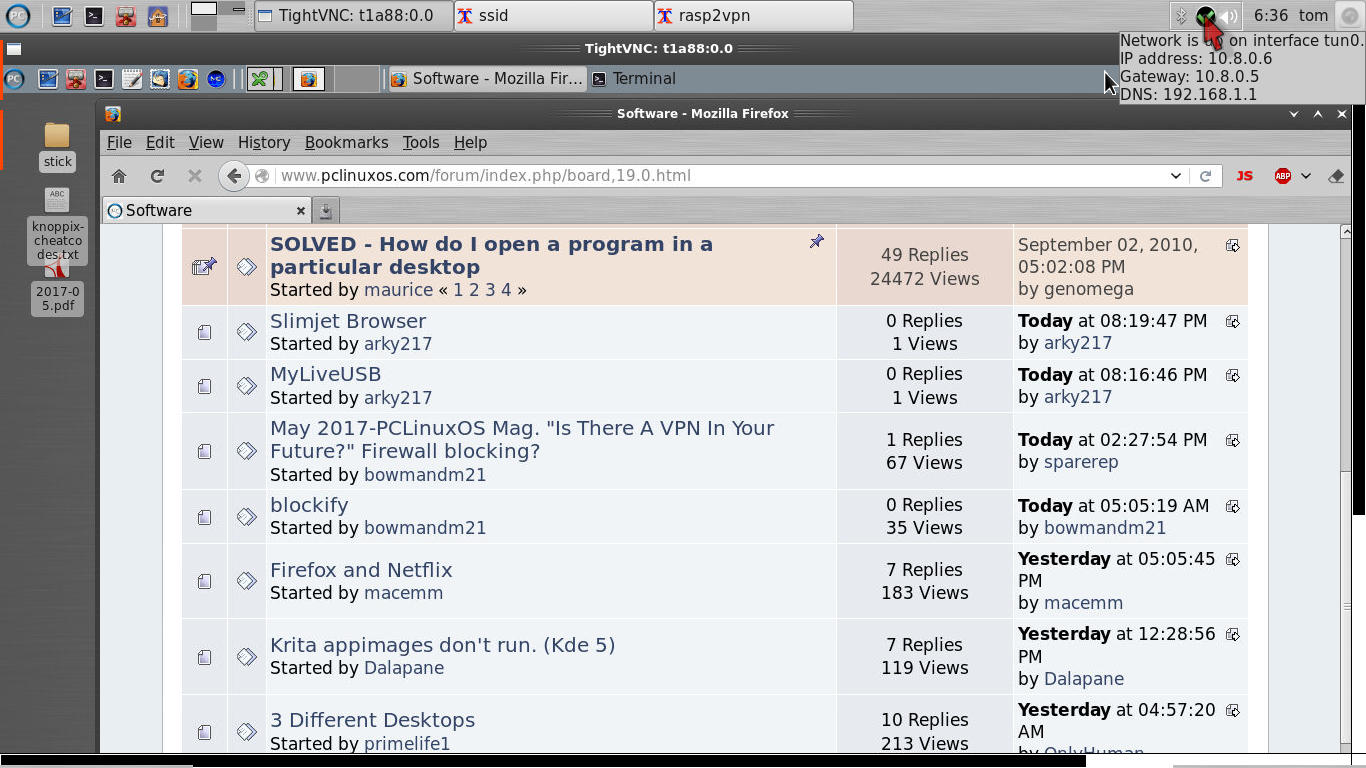Open the Adblock Plus dropdown arrow
This screenshot has height=768, width=1366.
(x=1305, y=176)
